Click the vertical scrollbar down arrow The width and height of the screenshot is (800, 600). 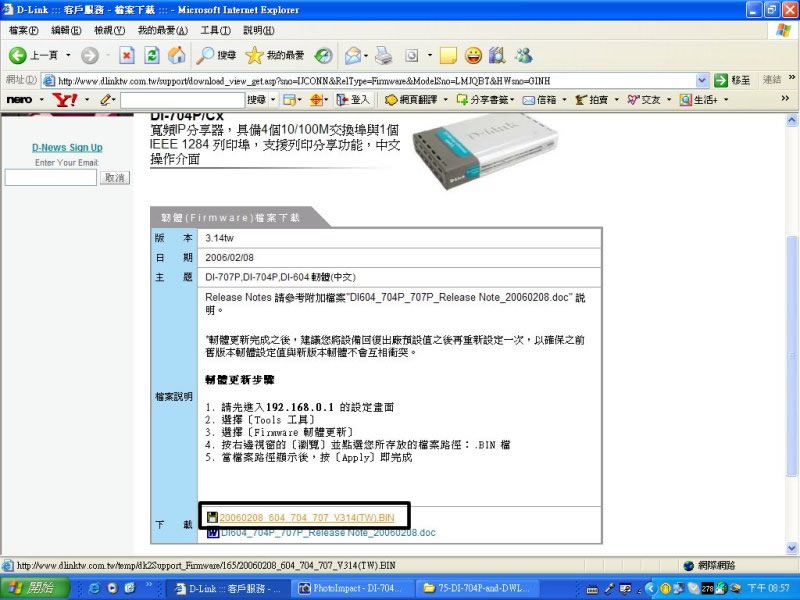792,548
